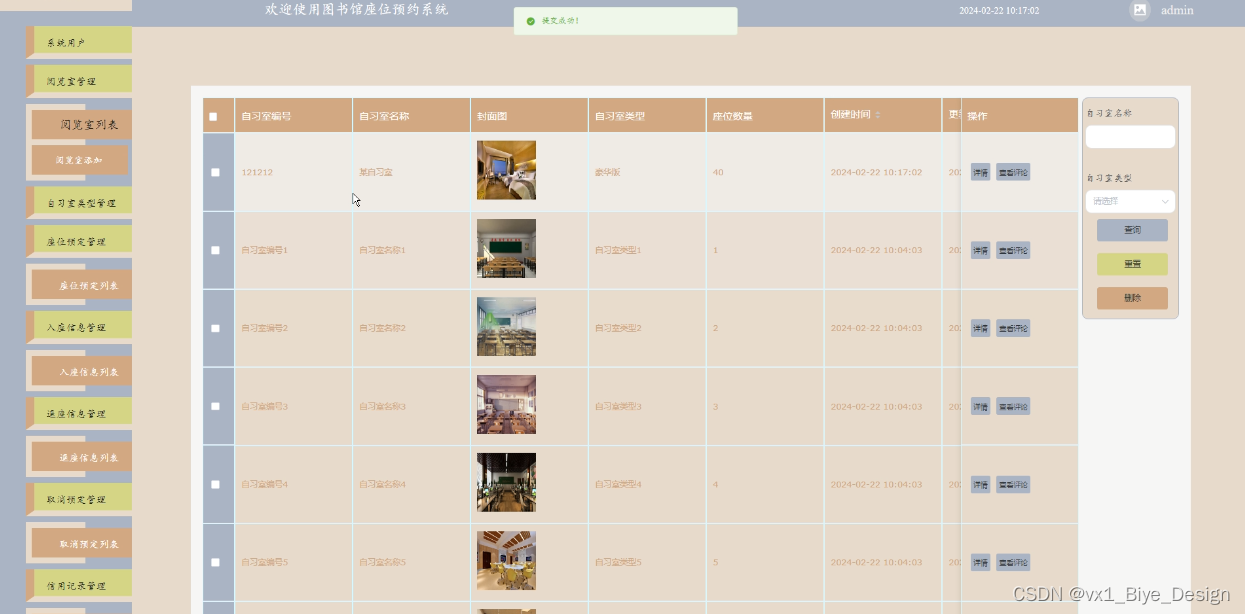1245x614 pixels.
Task: Open the 自习室类型 请选择 dropdown
Action: click(1130, 201)
